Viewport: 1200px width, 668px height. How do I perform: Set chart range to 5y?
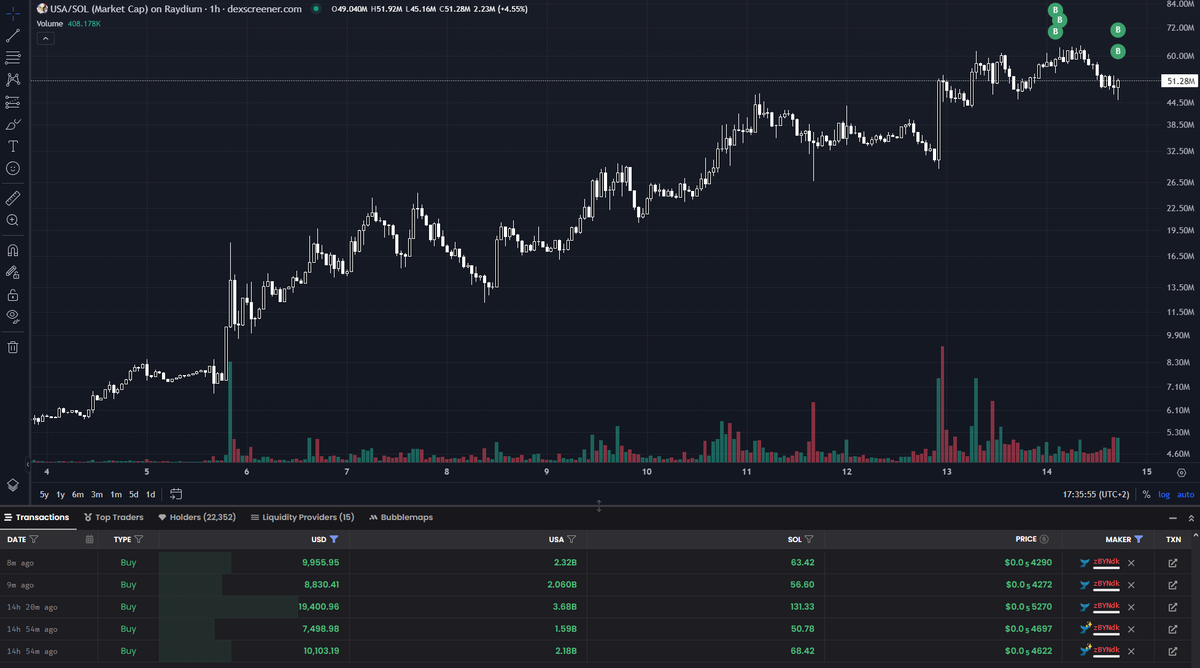pos(44,494)
